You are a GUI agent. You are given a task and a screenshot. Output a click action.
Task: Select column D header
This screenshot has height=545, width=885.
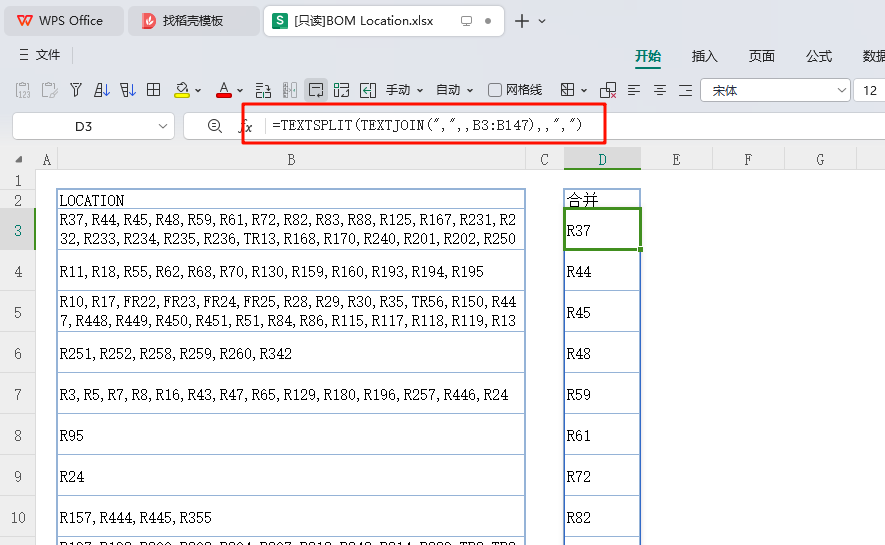click(602, 160)
